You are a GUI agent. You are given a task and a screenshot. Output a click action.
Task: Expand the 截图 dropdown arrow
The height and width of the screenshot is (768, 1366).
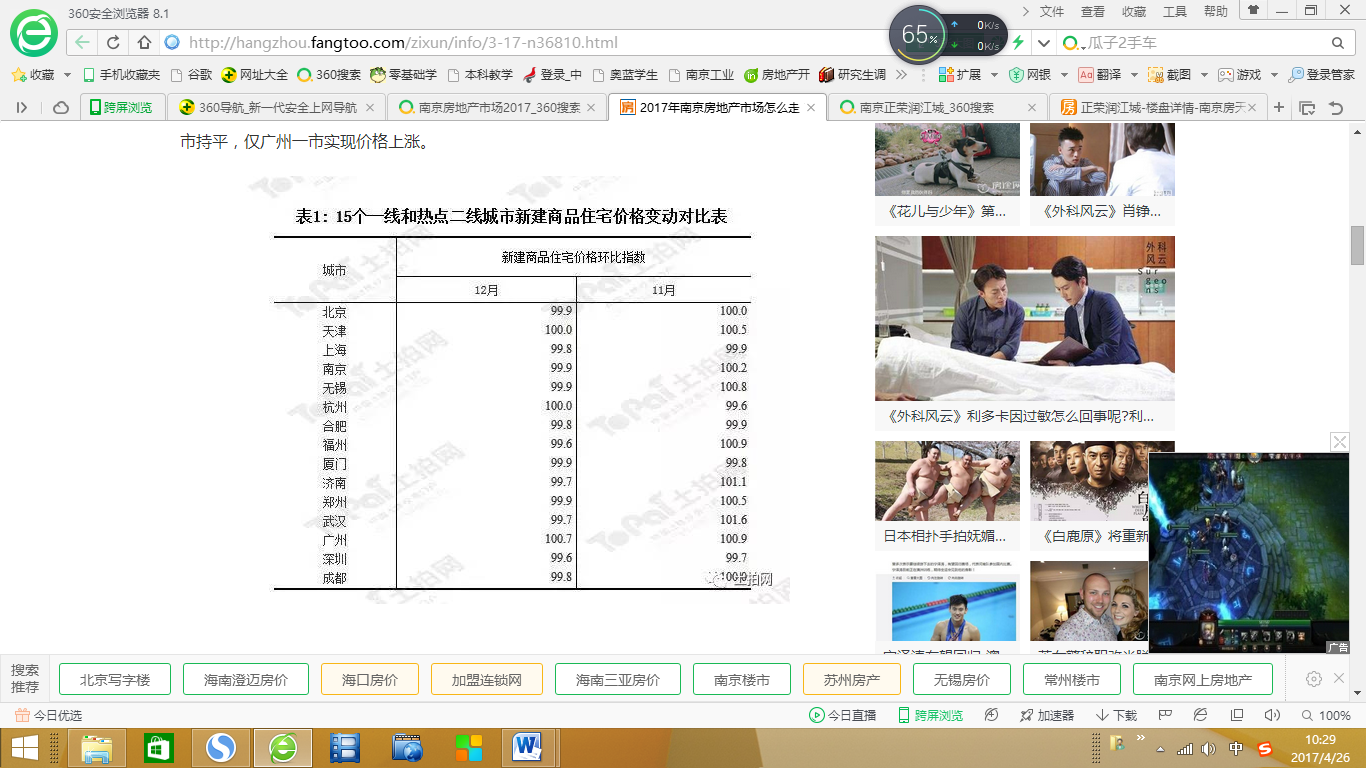pyautogui.click(x=1204, y=75)
